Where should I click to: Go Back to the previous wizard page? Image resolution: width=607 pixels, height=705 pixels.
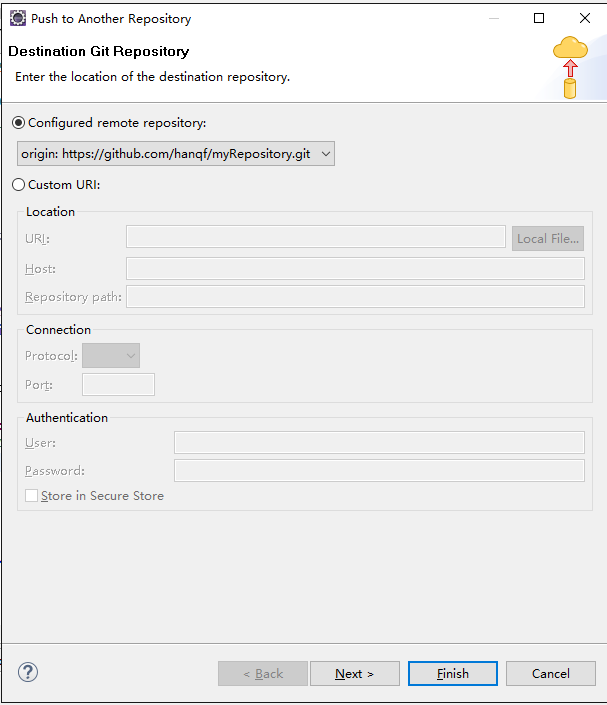(263, 674)
